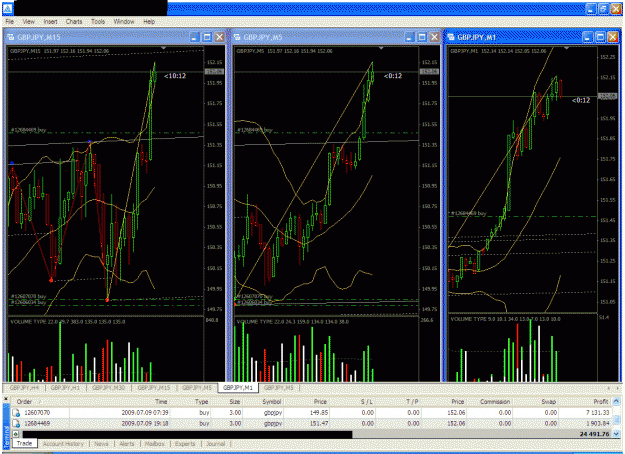
Task: Click the terminal list scroll-up arrow
Action: [x=617, y=401]
